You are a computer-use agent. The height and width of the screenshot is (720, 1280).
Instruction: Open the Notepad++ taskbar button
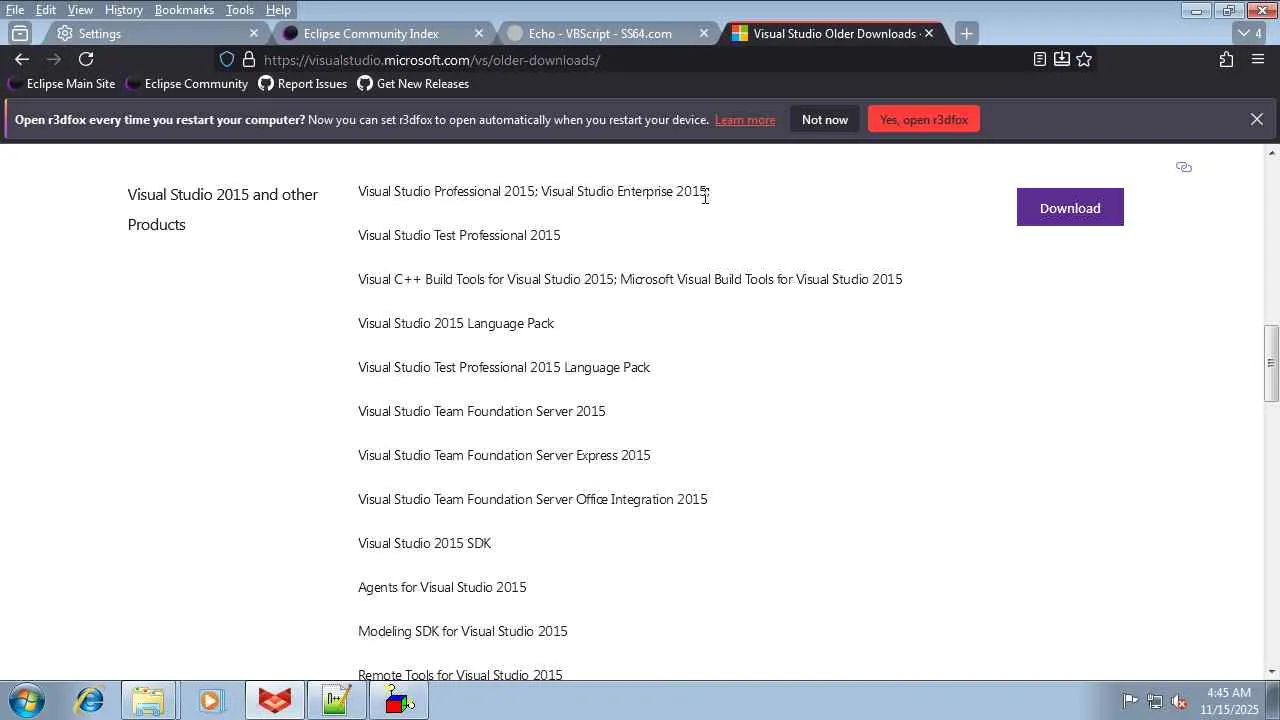point(336,701)
